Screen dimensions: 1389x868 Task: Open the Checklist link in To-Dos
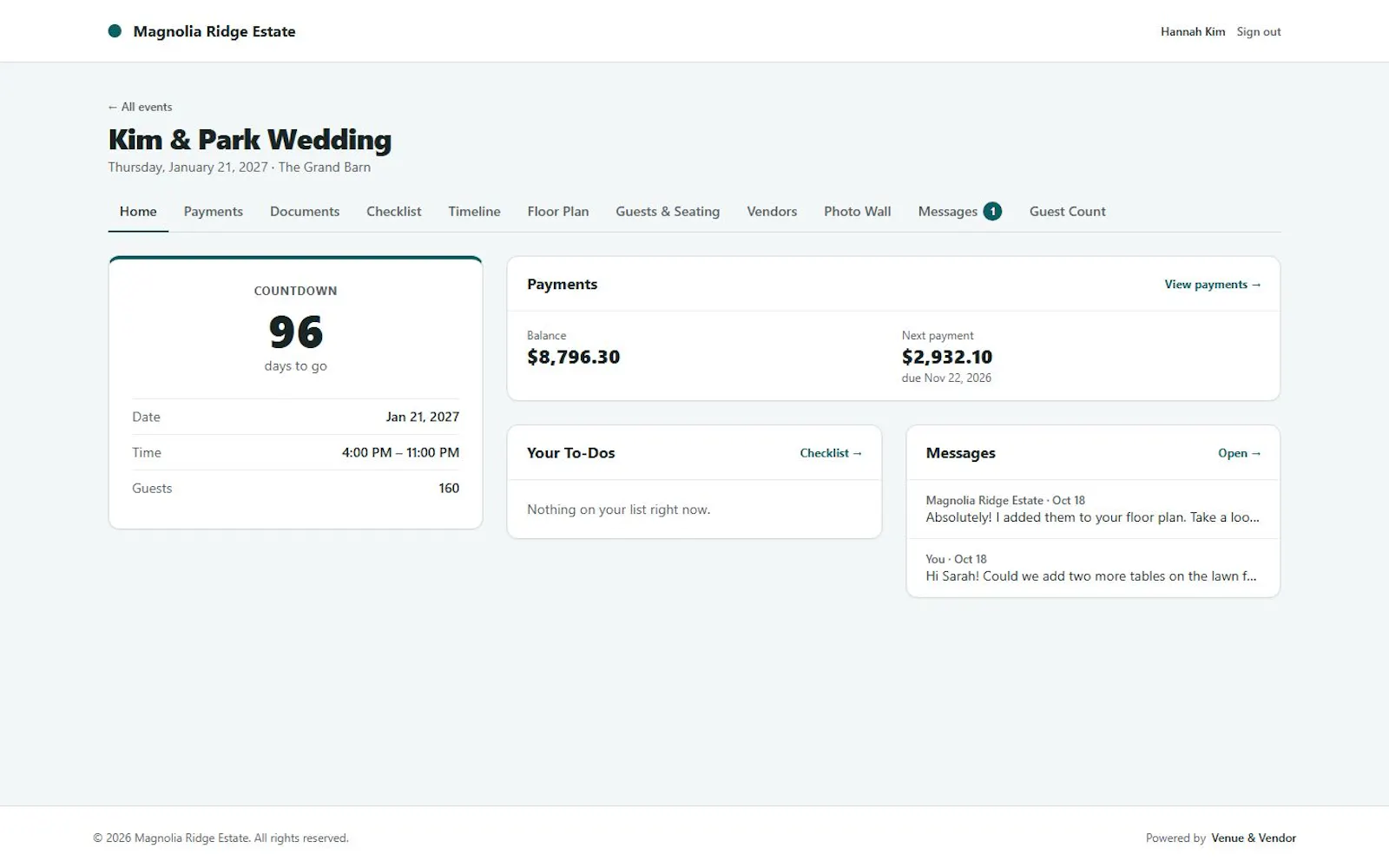click(831, 453)
